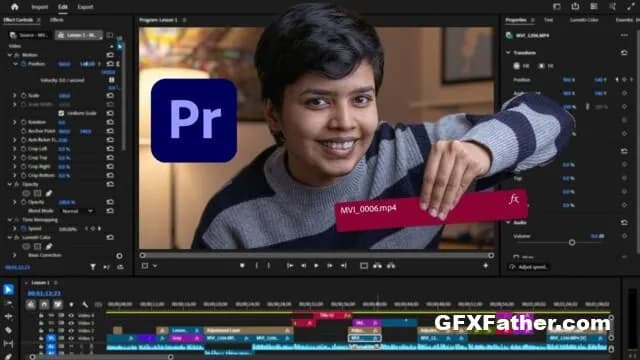Select the Slip tool
640x360 pixels.
tap(8, 343)
